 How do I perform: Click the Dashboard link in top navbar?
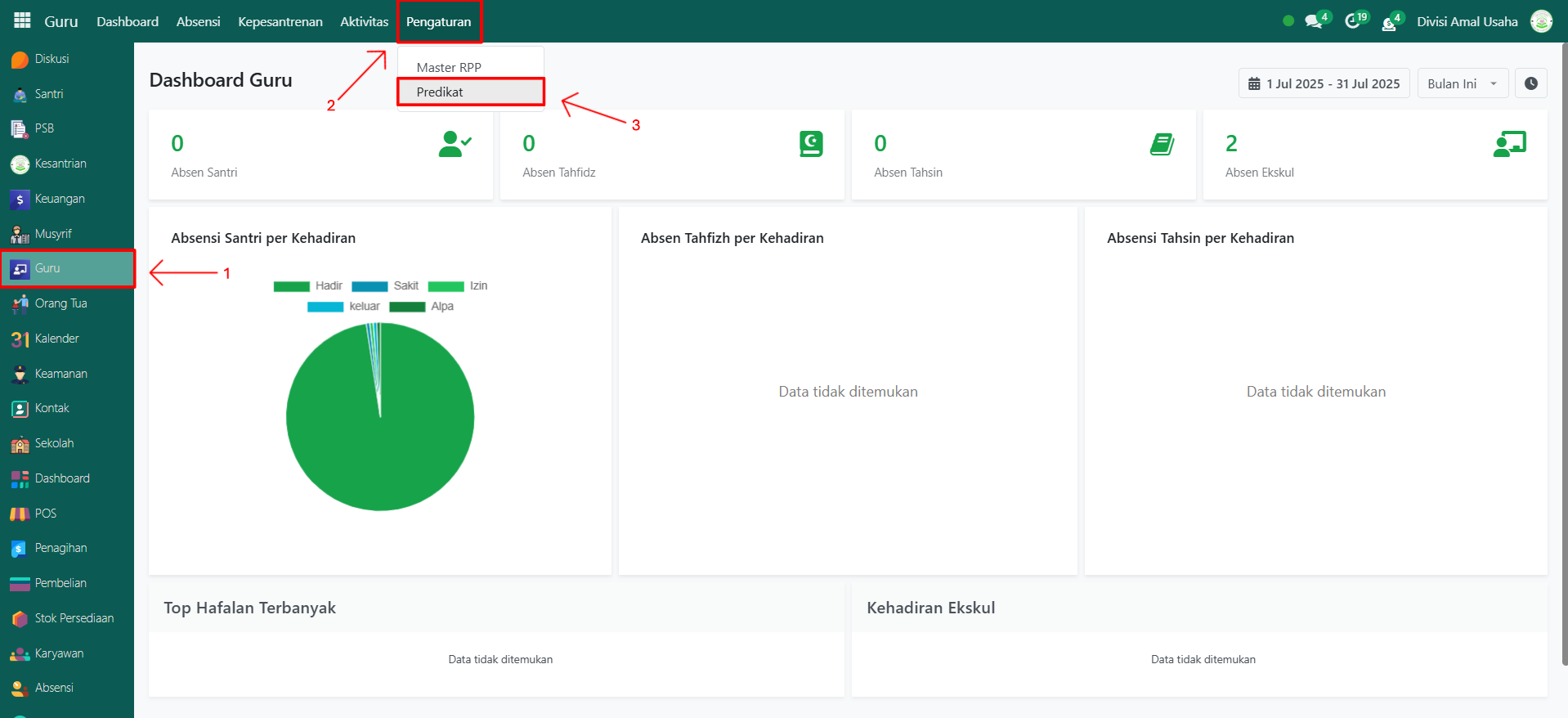128,22
